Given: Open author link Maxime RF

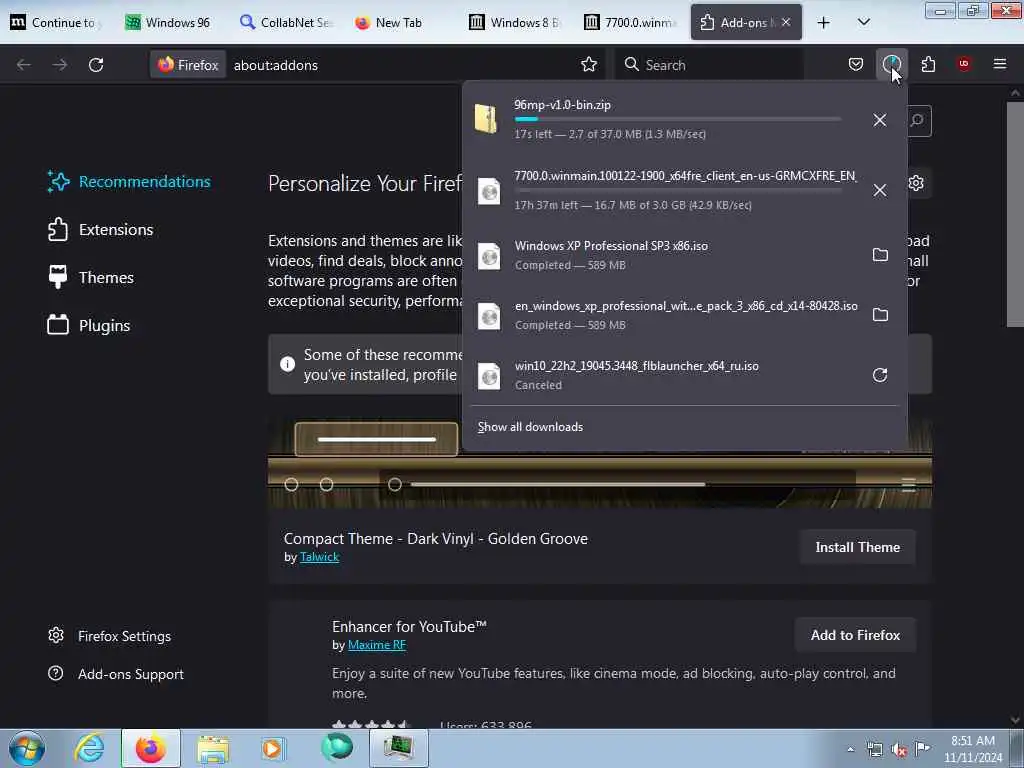Looking at the screenshot, I should tap(377, 645).
